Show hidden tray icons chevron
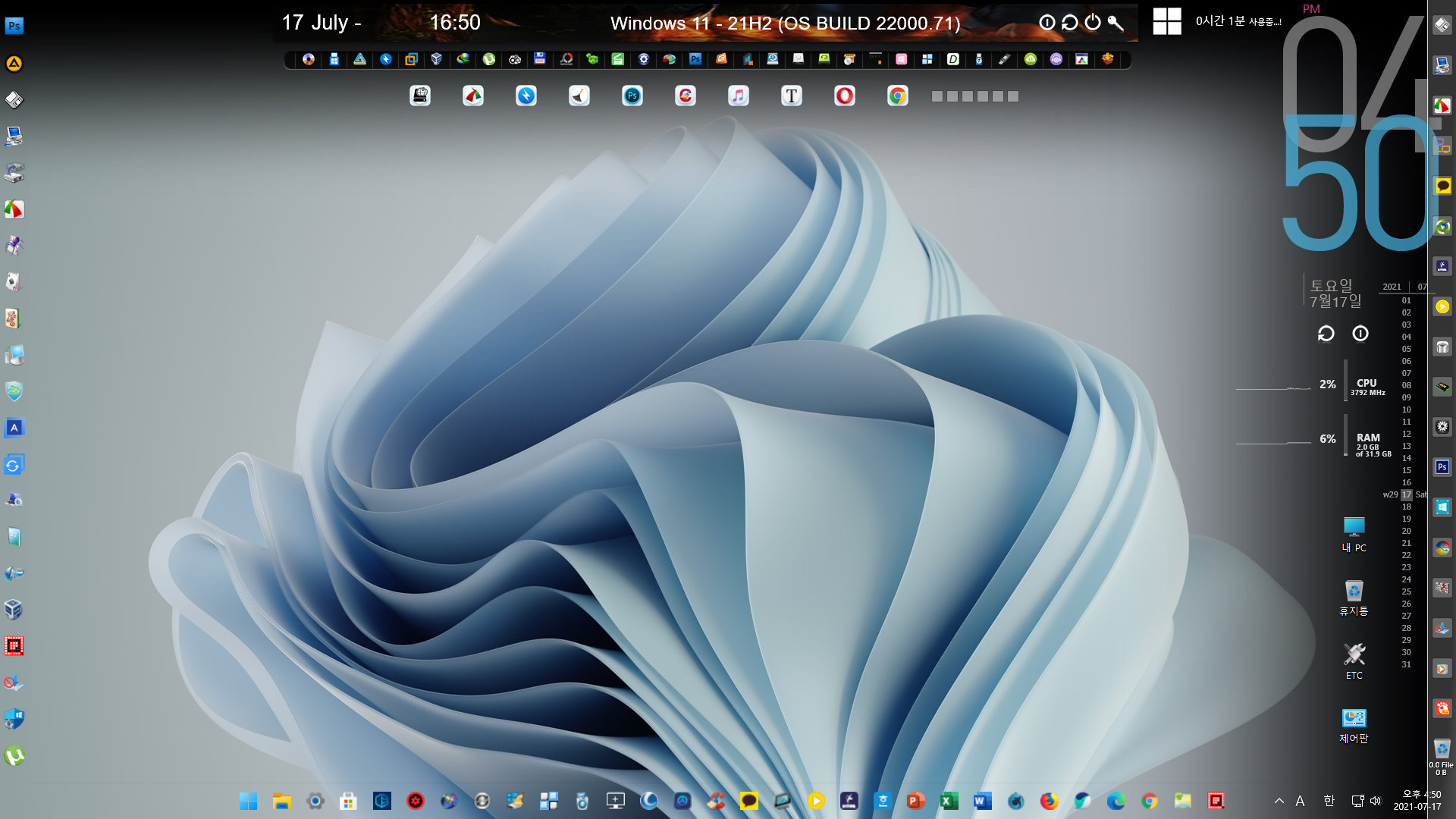This screenshot has height=819, width=1456. pos(1279,801)
